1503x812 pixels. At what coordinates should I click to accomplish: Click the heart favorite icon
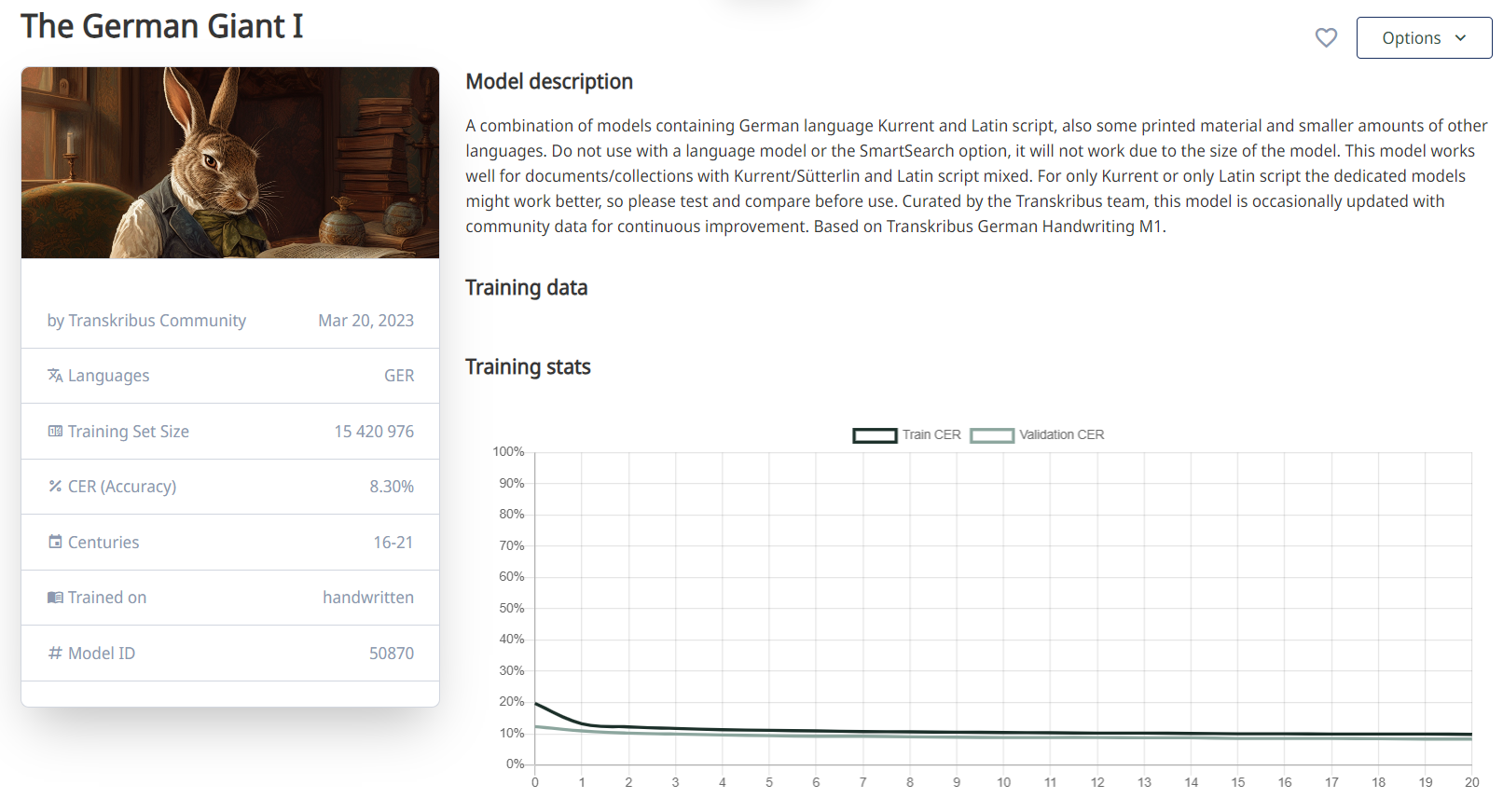click(1326, 38)
